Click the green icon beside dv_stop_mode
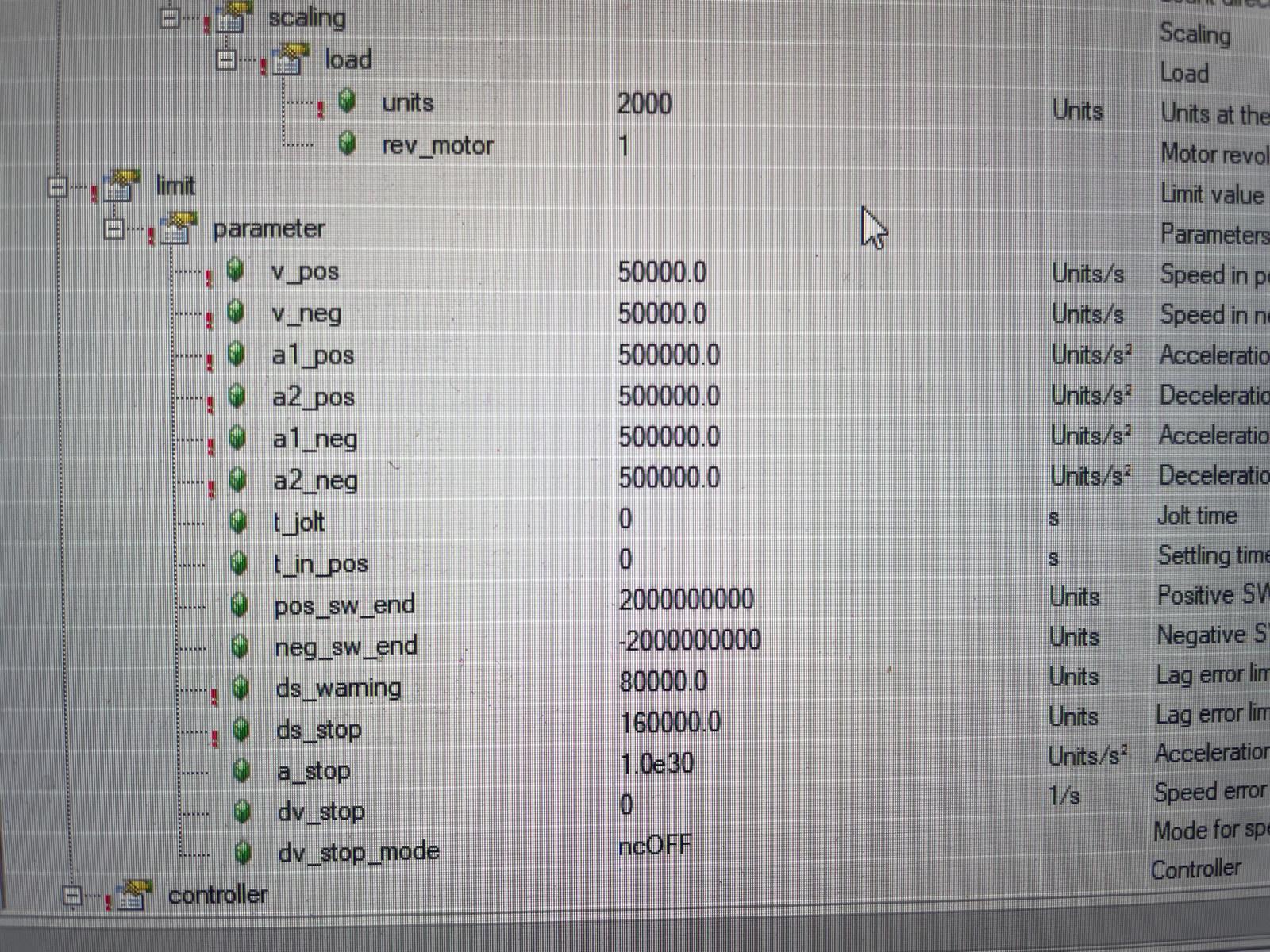The width and height of the screenshot is (1270, 952). pos(244,852)
